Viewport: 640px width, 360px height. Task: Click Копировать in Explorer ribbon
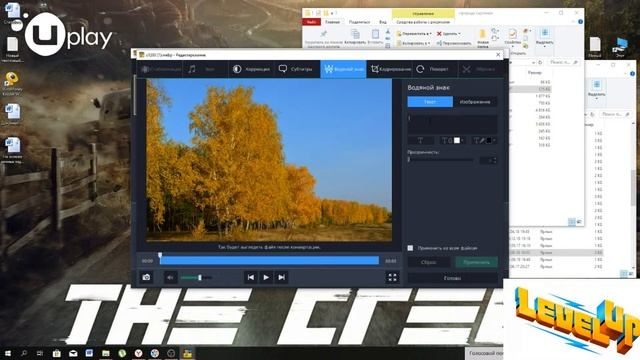(x=355, y=37)
